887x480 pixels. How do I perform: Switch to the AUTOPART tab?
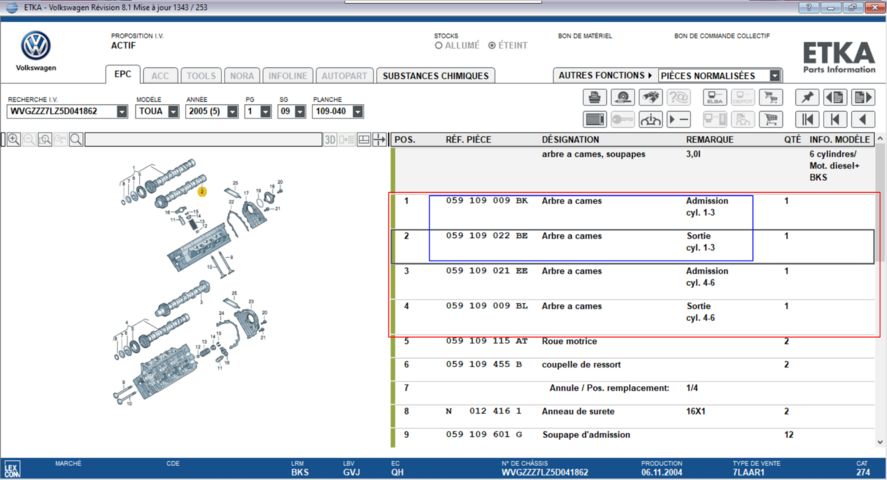[x=345, y=76]
